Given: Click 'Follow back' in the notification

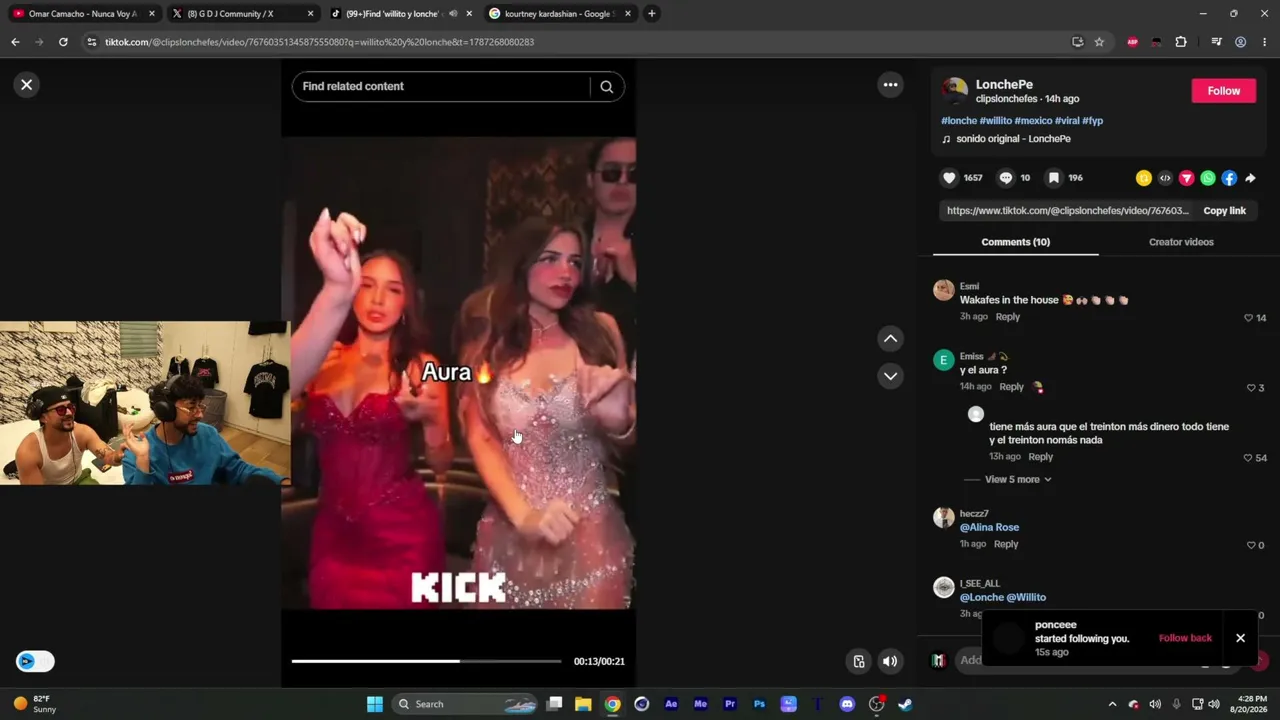Looking at the screenshot, I should [1185, 638].
